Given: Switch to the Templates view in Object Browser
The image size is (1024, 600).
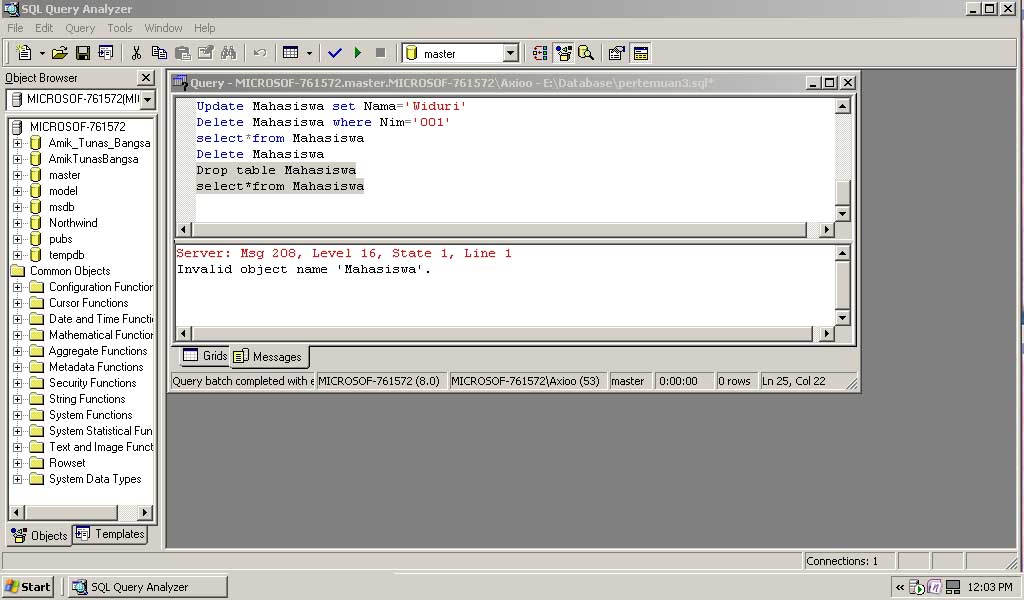Looking at the screenshot, I should coord(110,534).
